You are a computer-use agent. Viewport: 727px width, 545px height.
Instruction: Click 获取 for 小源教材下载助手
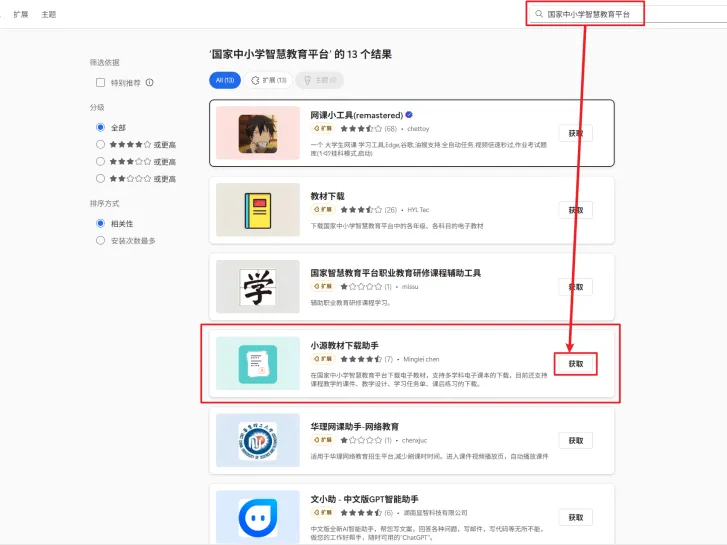(575, 364)
